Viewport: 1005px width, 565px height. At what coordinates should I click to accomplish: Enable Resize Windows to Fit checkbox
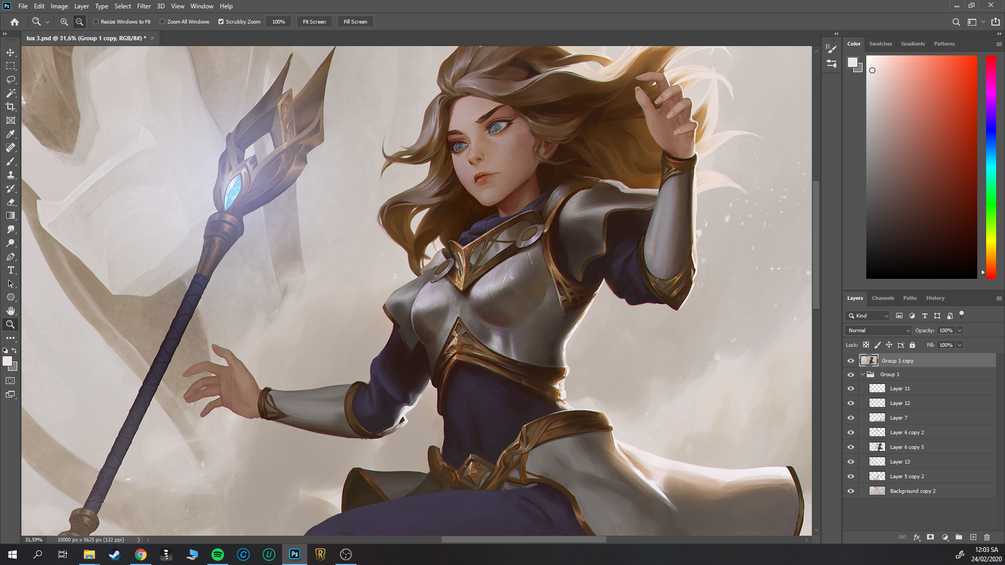[96, 22]
